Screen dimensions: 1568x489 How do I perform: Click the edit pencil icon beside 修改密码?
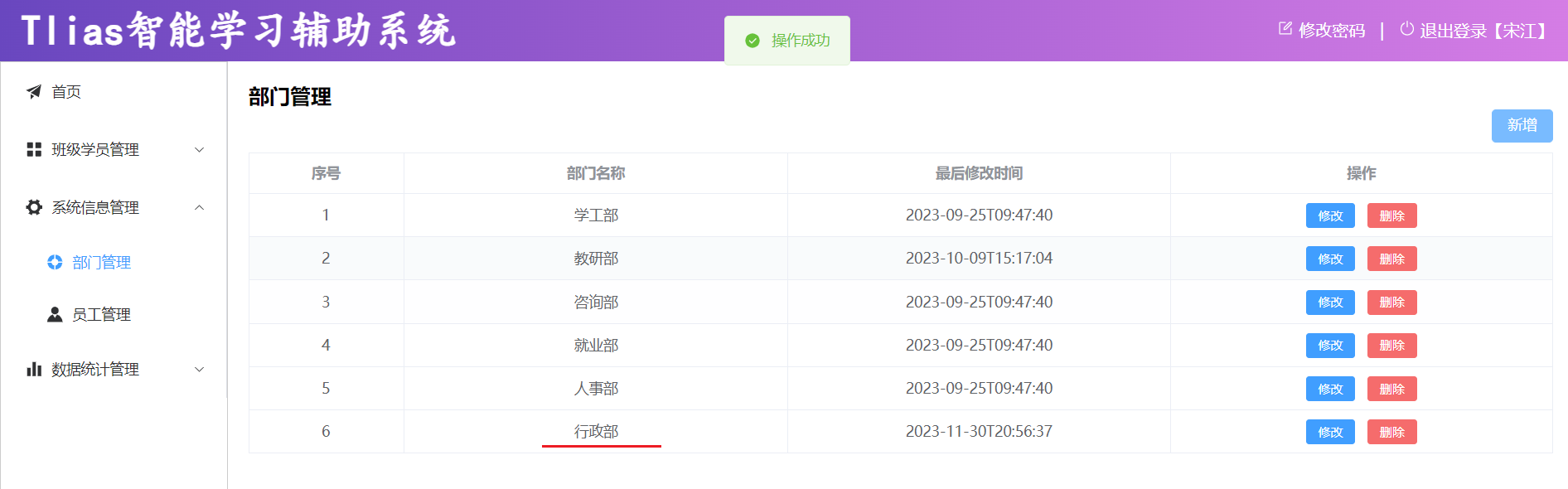pos(1285,29)
